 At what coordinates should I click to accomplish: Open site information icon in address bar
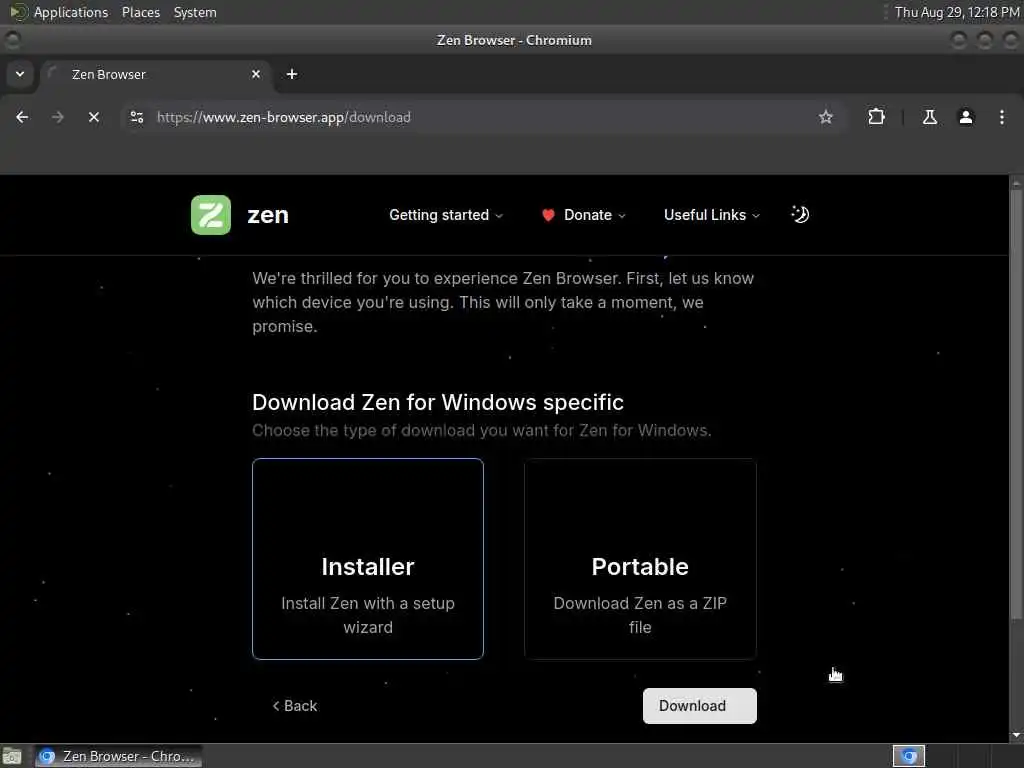pyautogui.click(x=137, y=117)
